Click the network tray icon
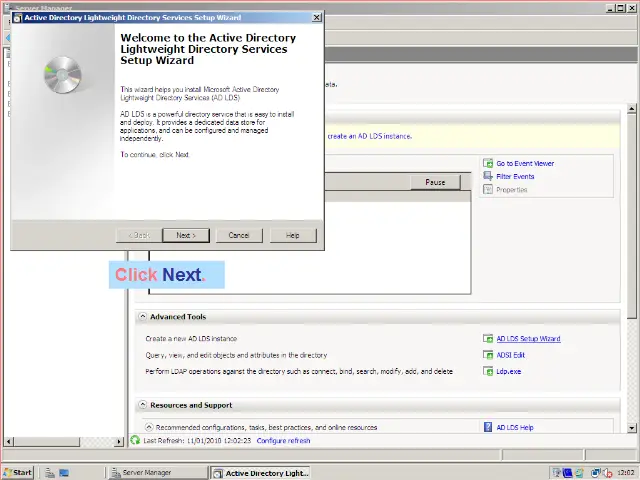The image size is (640, 480). [x=596, y=473]
